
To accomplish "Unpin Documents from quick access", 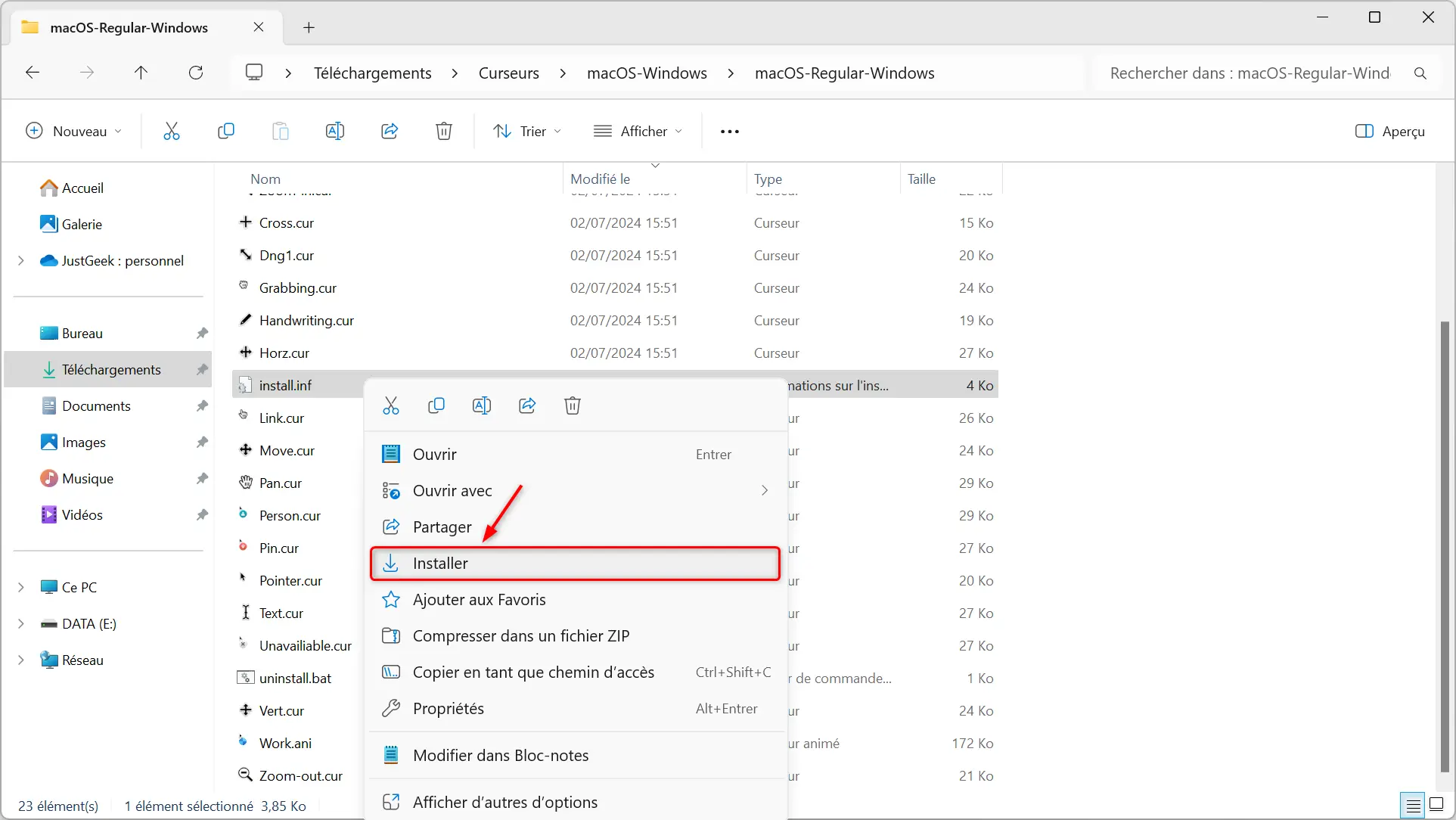I will (202, 406).
